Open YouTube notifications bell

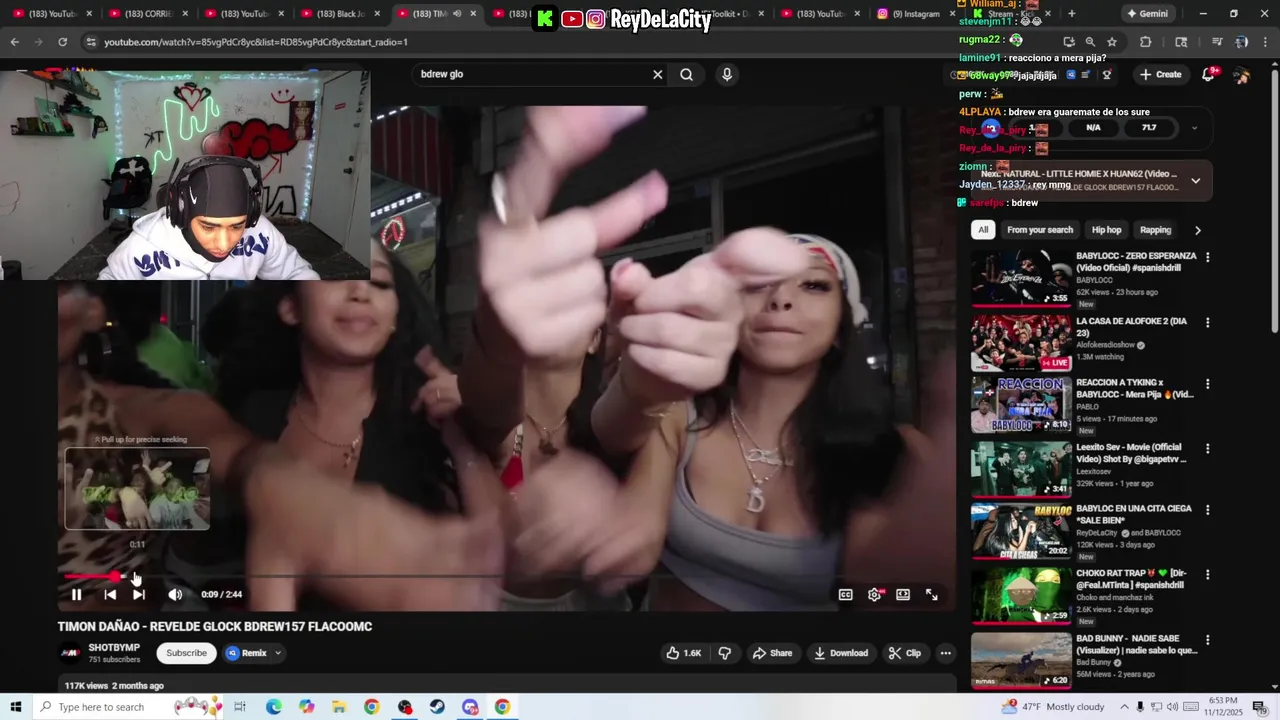pos(1208,74)
